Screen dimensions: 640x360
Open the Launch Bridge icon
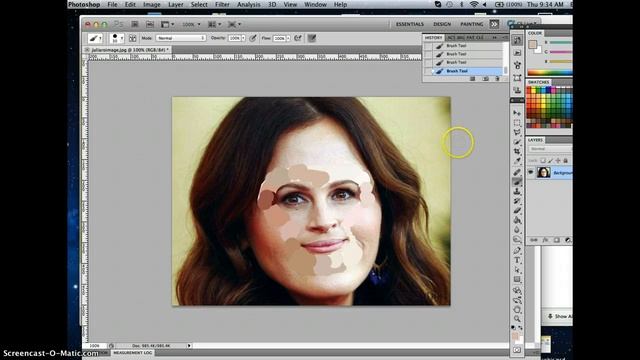pos(135,24)
